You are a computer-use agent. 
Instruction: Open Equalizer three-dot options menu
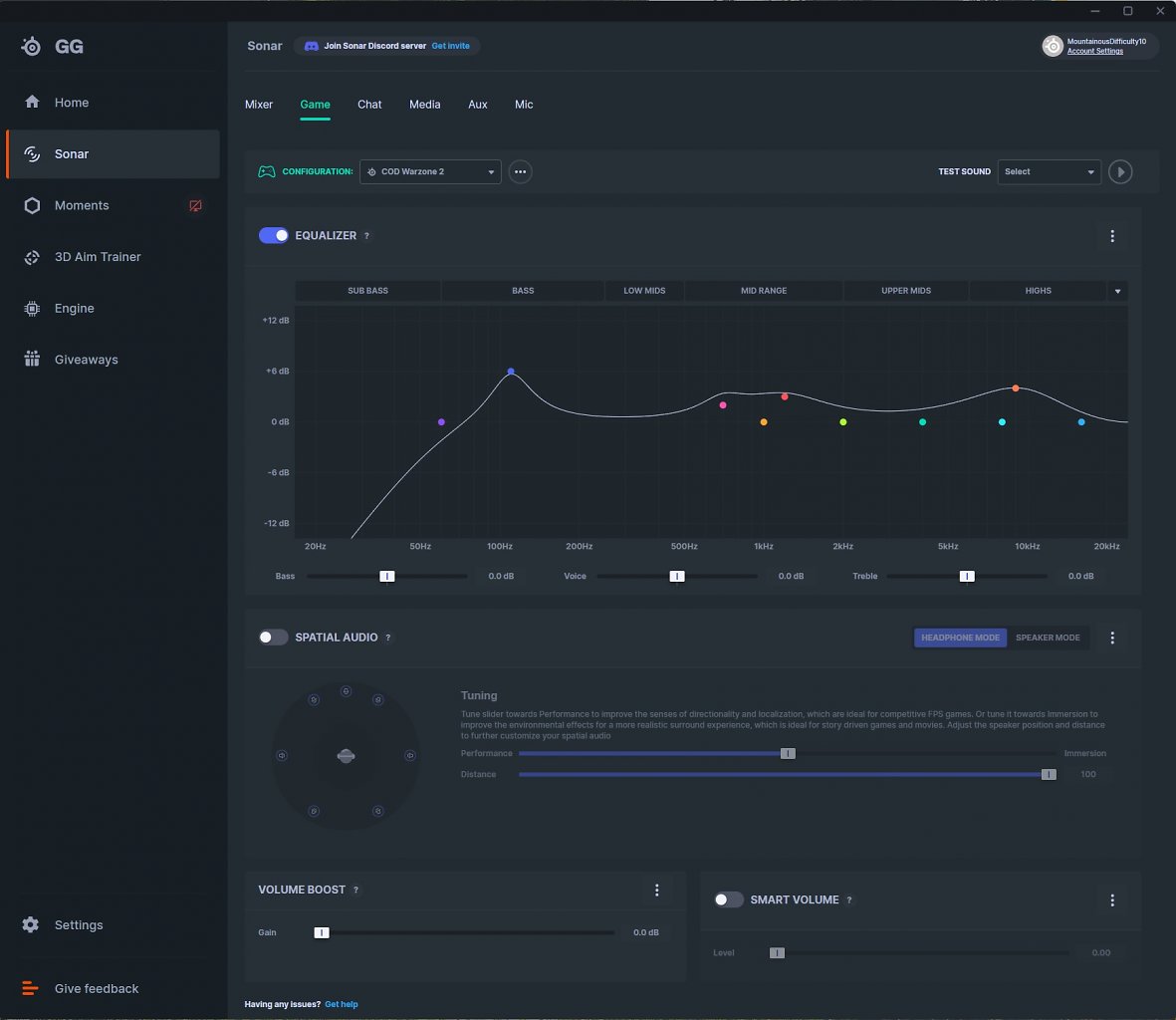[1112, 236]
